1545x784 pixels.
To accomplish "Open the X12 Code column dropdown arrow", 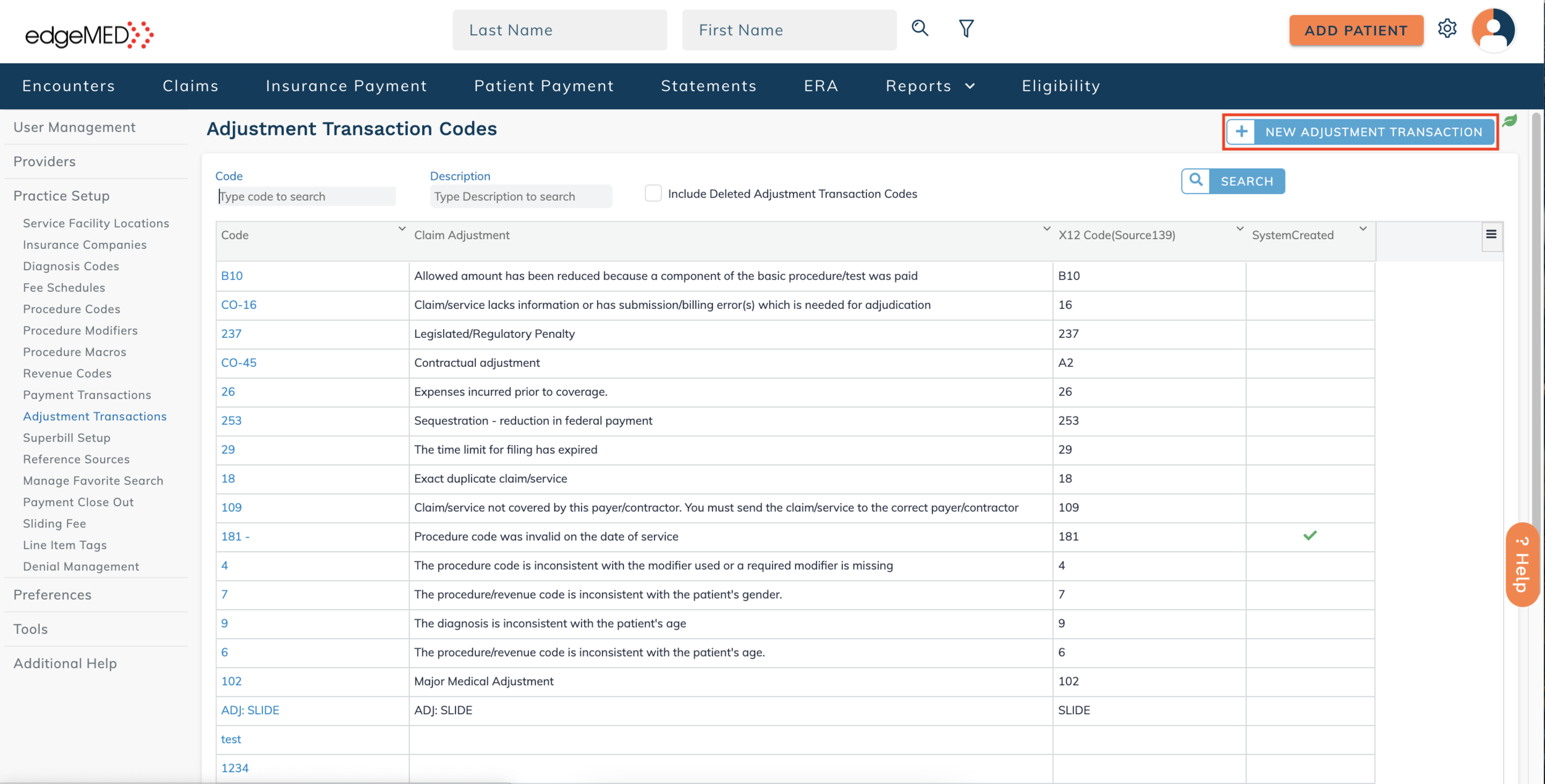I will coord(1239,229).
